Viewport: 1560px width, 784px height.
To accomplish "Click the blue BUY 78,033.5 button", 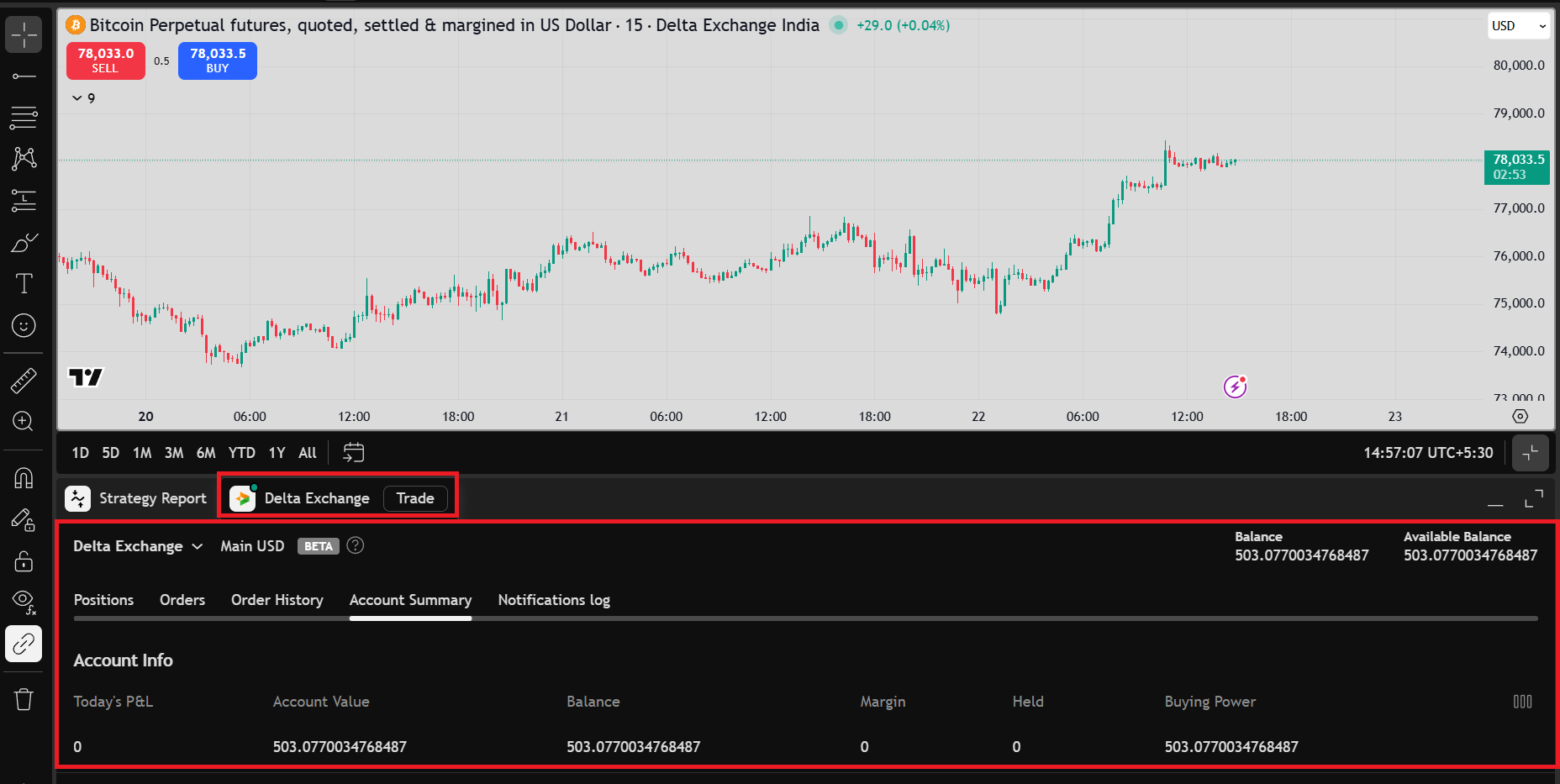I will 218,61.
